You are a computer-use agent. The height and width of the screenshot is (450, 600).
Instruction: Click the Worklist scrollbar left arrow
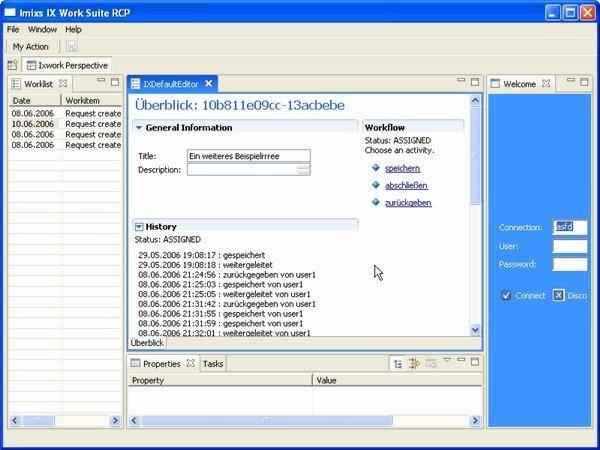15,421
